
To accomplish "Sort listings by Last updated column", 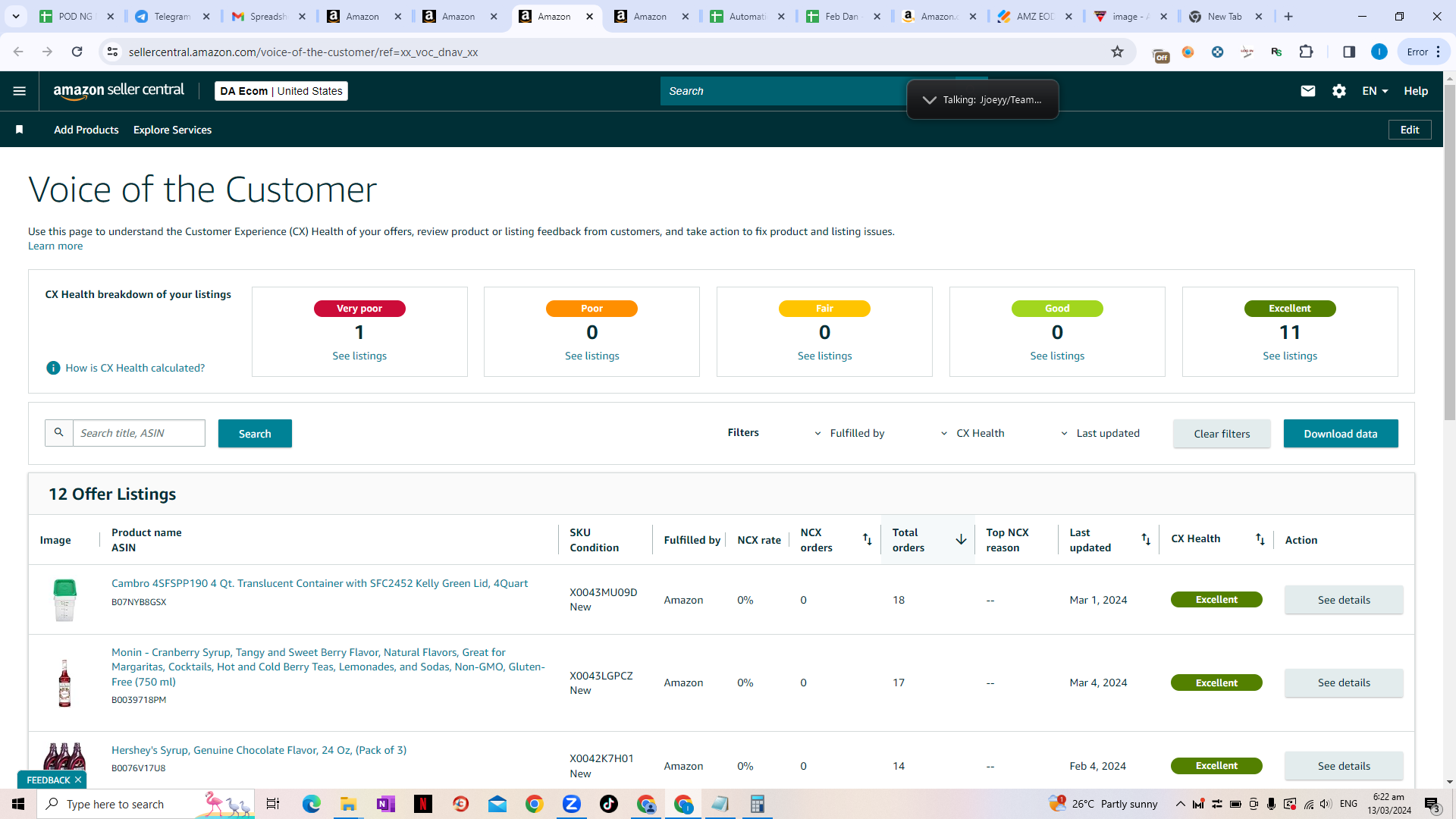I will click(x=1146, y=539).
